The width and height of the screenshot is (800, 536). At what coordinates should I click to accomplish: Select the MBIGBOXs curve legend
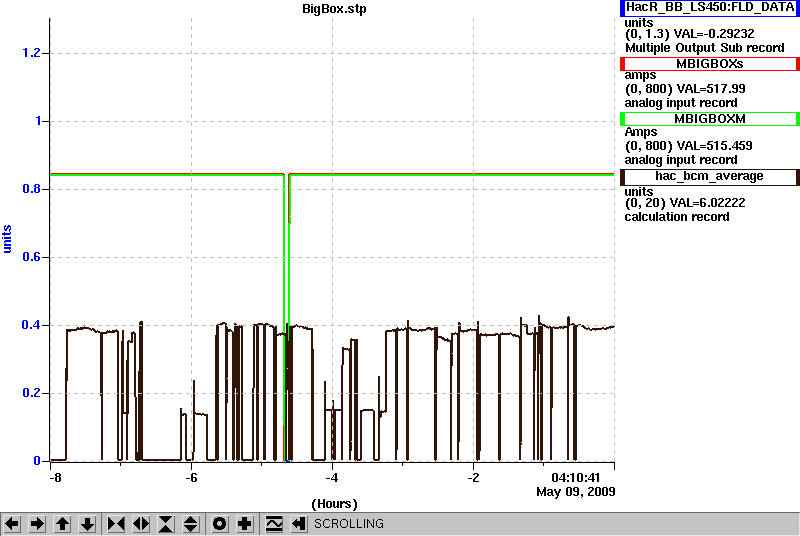pyautogui.click(x=710, y=64)
